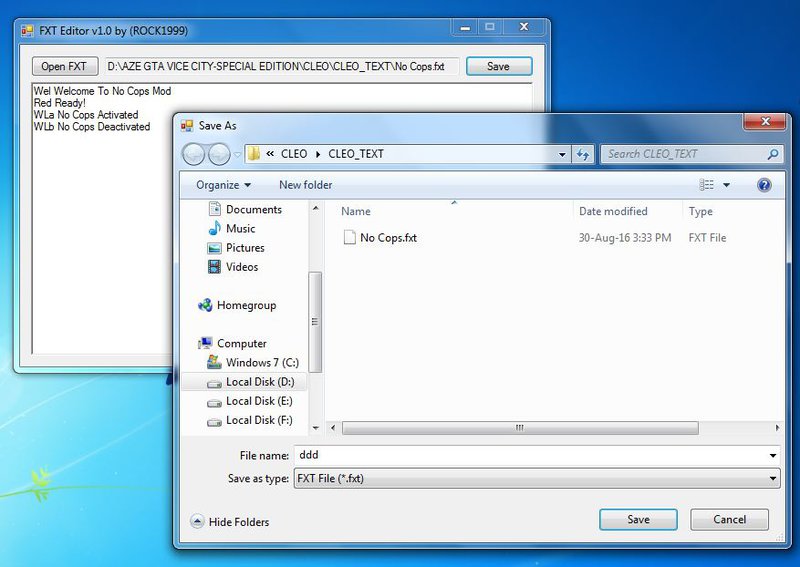
Task: Select Music in navigation pane
Action: (232, 228)
